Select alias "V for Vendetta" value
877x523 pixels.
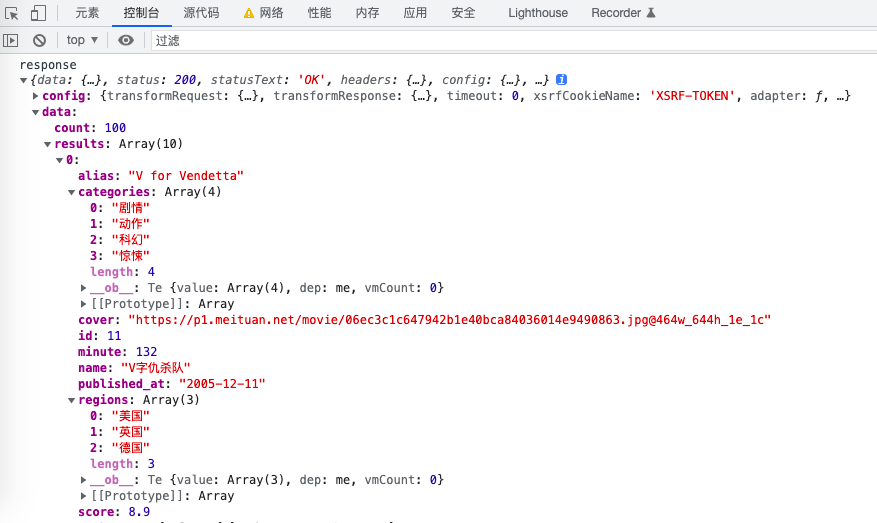click(x=186, y=176)
